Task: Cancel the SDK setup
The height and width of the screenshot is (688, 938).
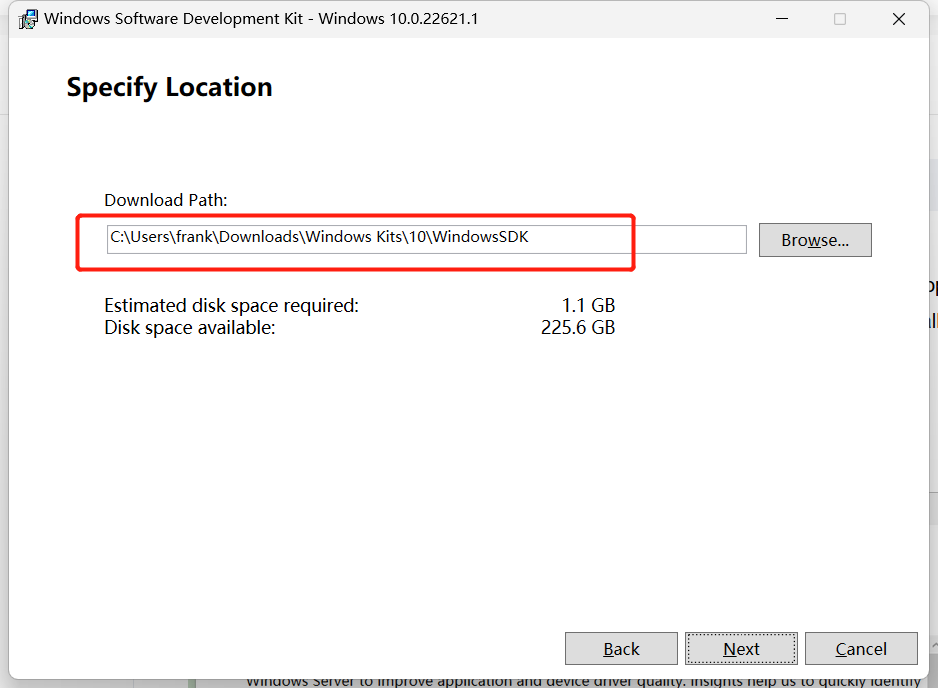Action: coord(861,649)
